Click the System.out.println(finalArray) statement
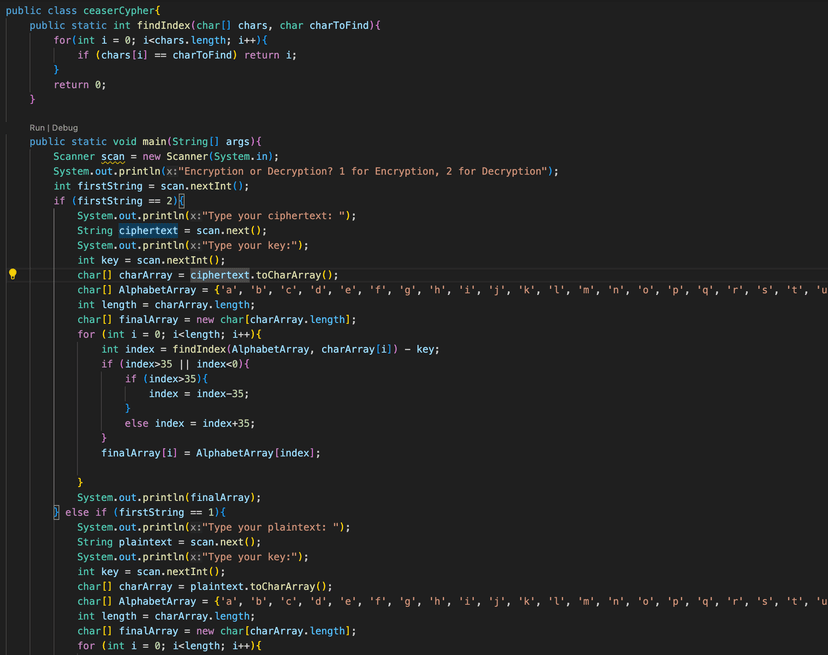The image size is (828, 655). click(169, 498)
